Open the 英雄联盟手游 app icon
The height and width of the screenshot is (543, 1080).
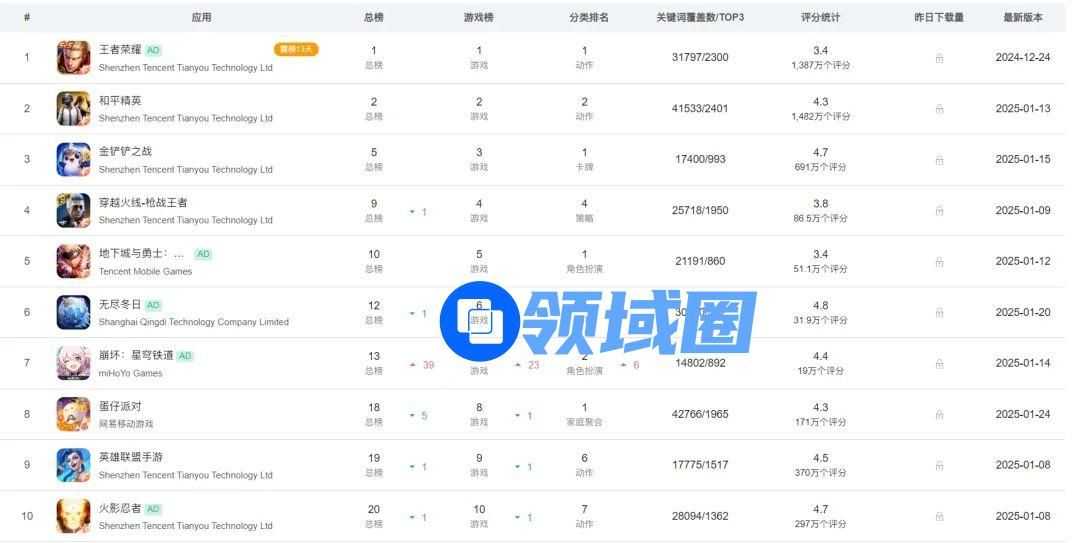[x=73, y=465]
